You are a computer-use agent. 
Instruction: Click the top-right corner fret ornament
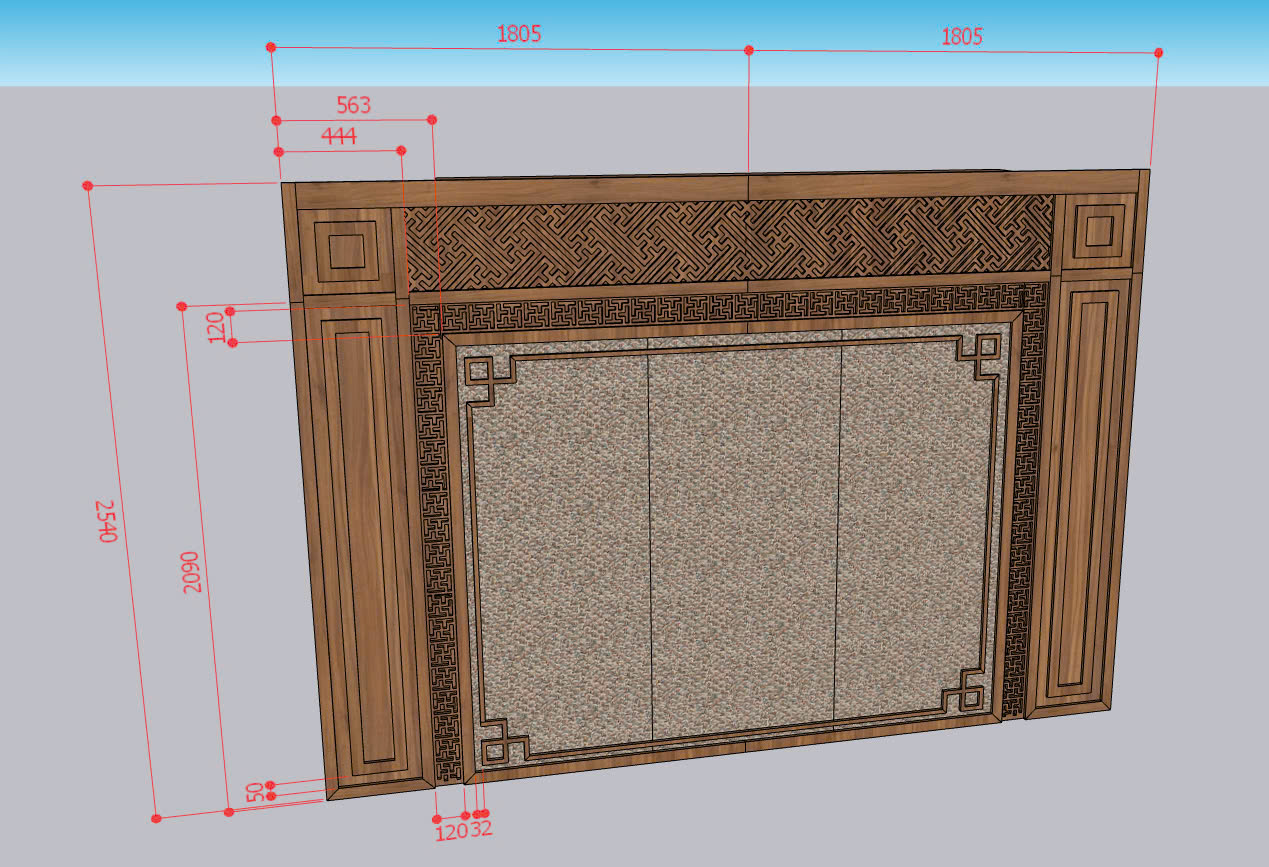pyautogui.click(x=981, y=357)
